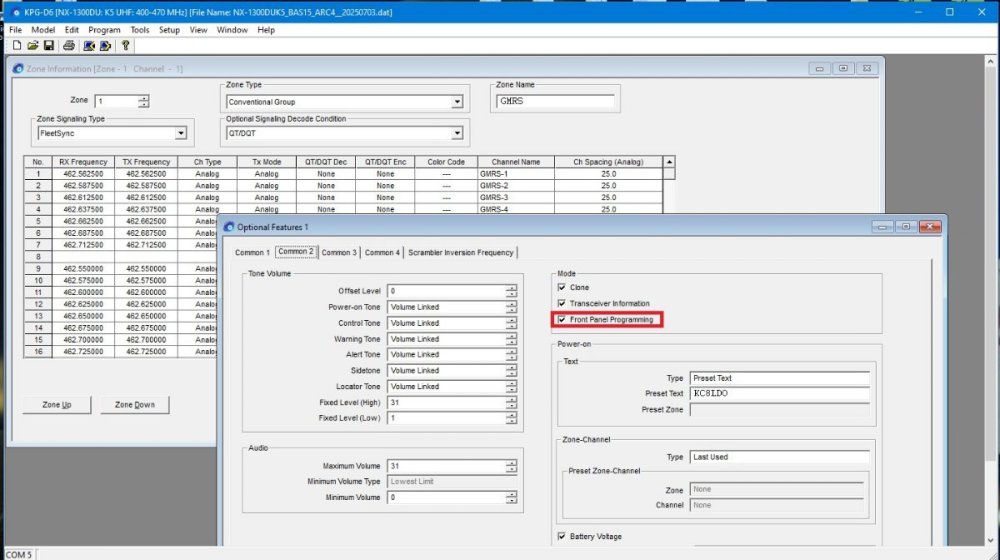
Task: Switch to the Common 3 tab
Action: click(x=338, y=253)
